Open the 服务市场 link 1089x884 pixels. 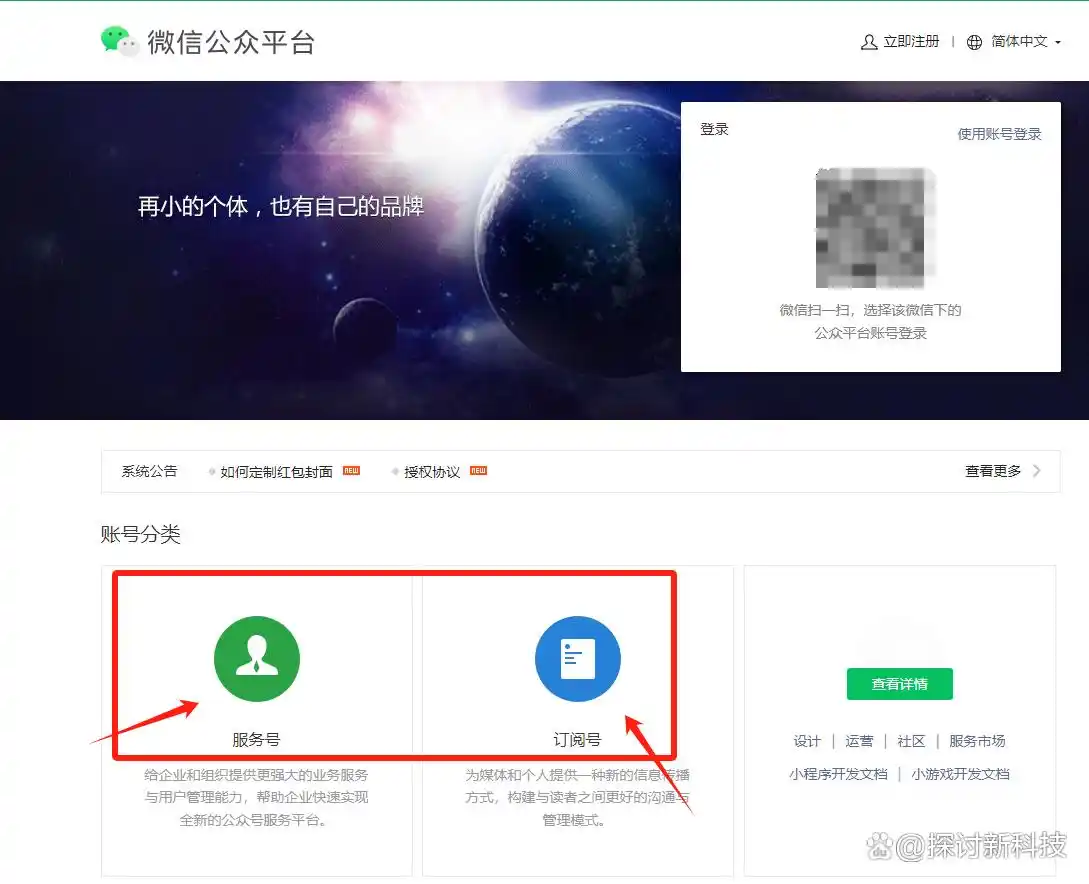977,741
